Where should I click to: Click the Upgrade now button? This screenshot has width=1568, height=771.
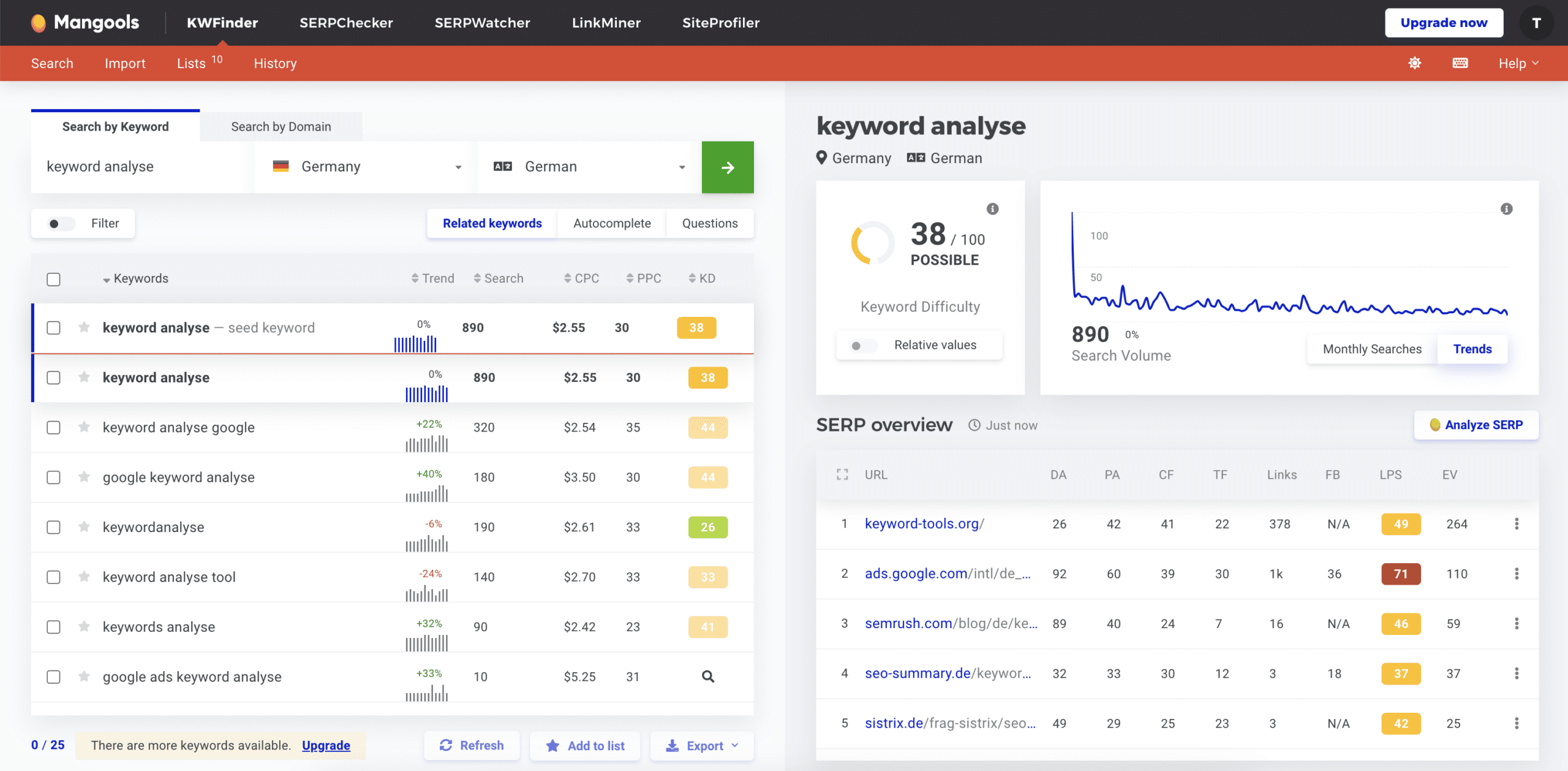point(1444,23)
